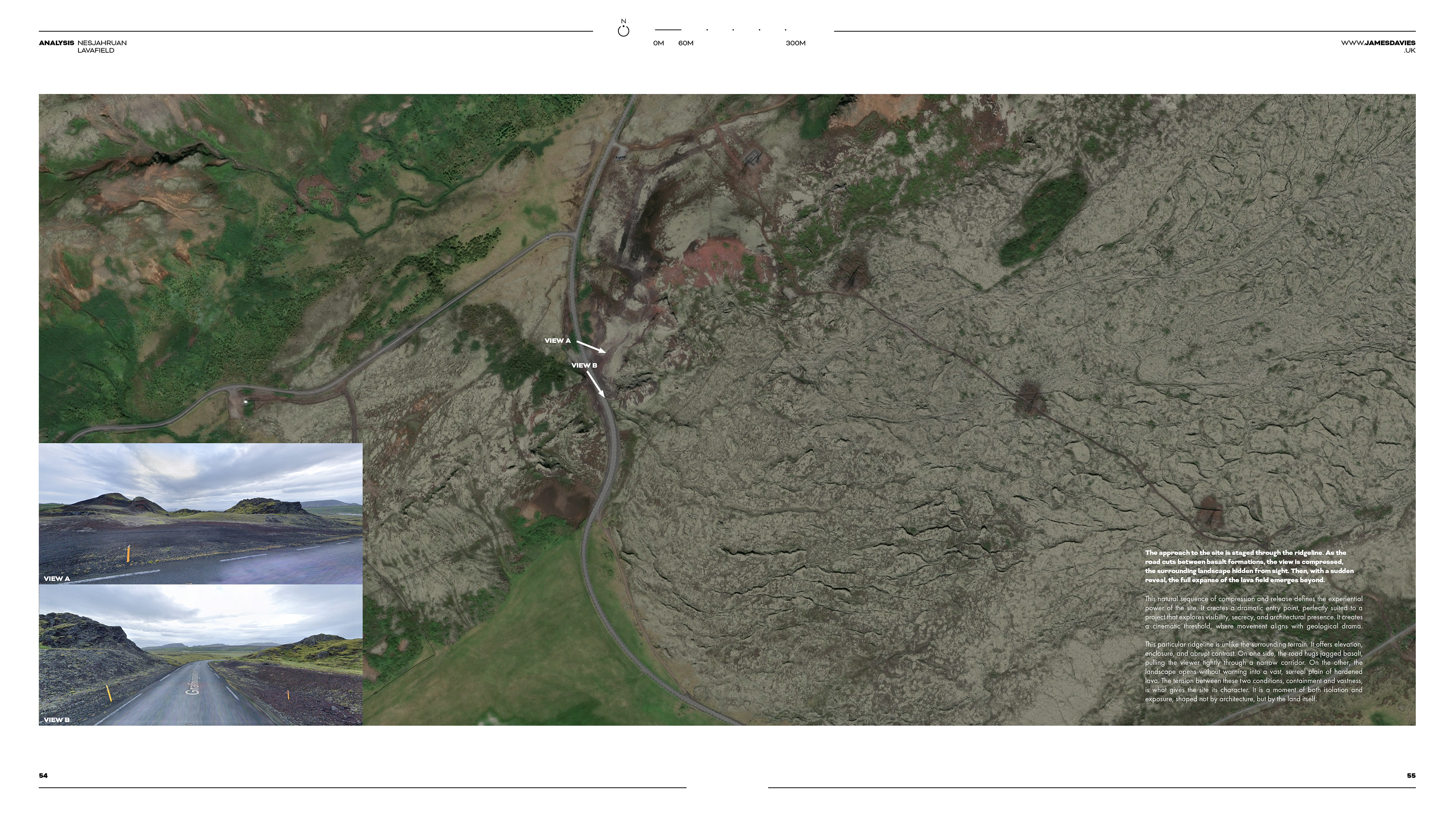This screenshot has width=1456, height=819.
Task: Click the scale bar's solid line segment
Action: click(x=668, y=30)
